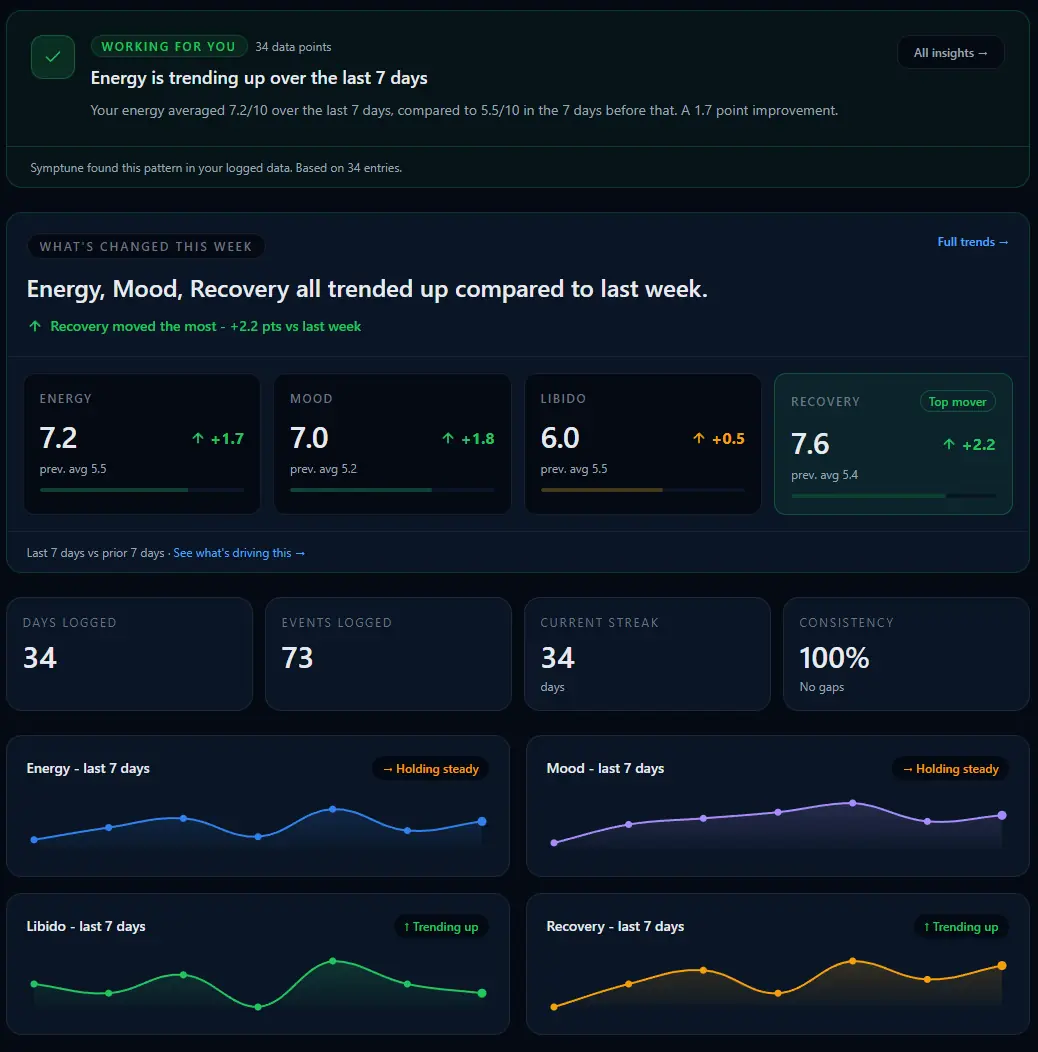This screenshot has width=1038, height=1052.
Task: Click the green checkmark insight icon
Action: 53,57
